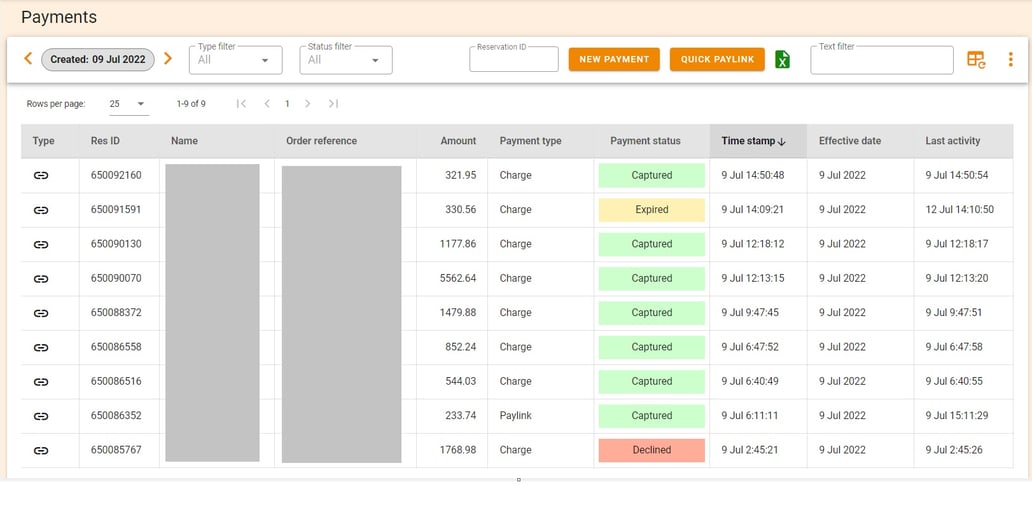Image resolution: width=1032 pixels, height=510 pixels.
Task: Focus the Reservation ID input field
Action: pyautogui.click(x=514, y=59)
